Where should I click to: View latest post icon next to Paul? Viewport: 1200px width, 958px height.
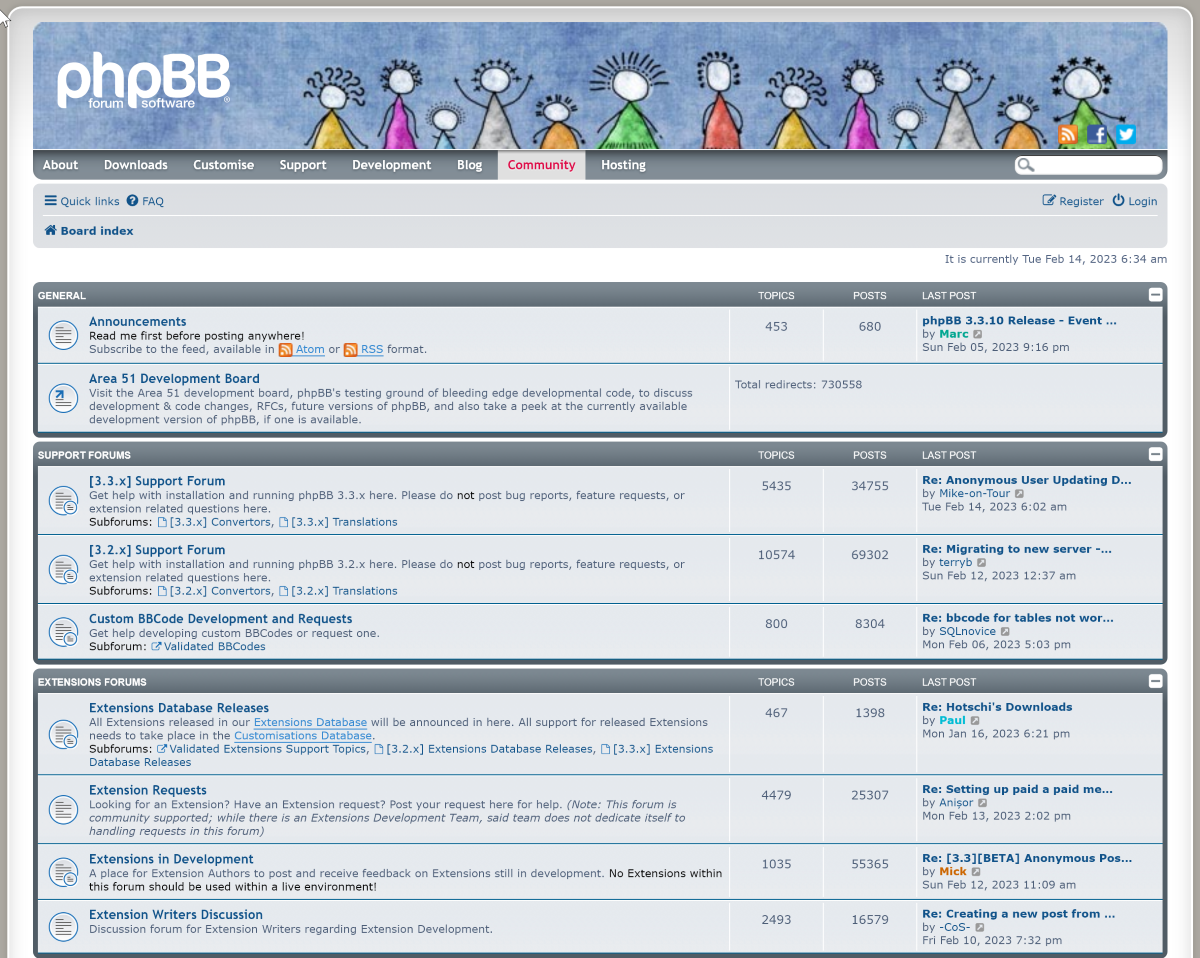pos(975,721)
